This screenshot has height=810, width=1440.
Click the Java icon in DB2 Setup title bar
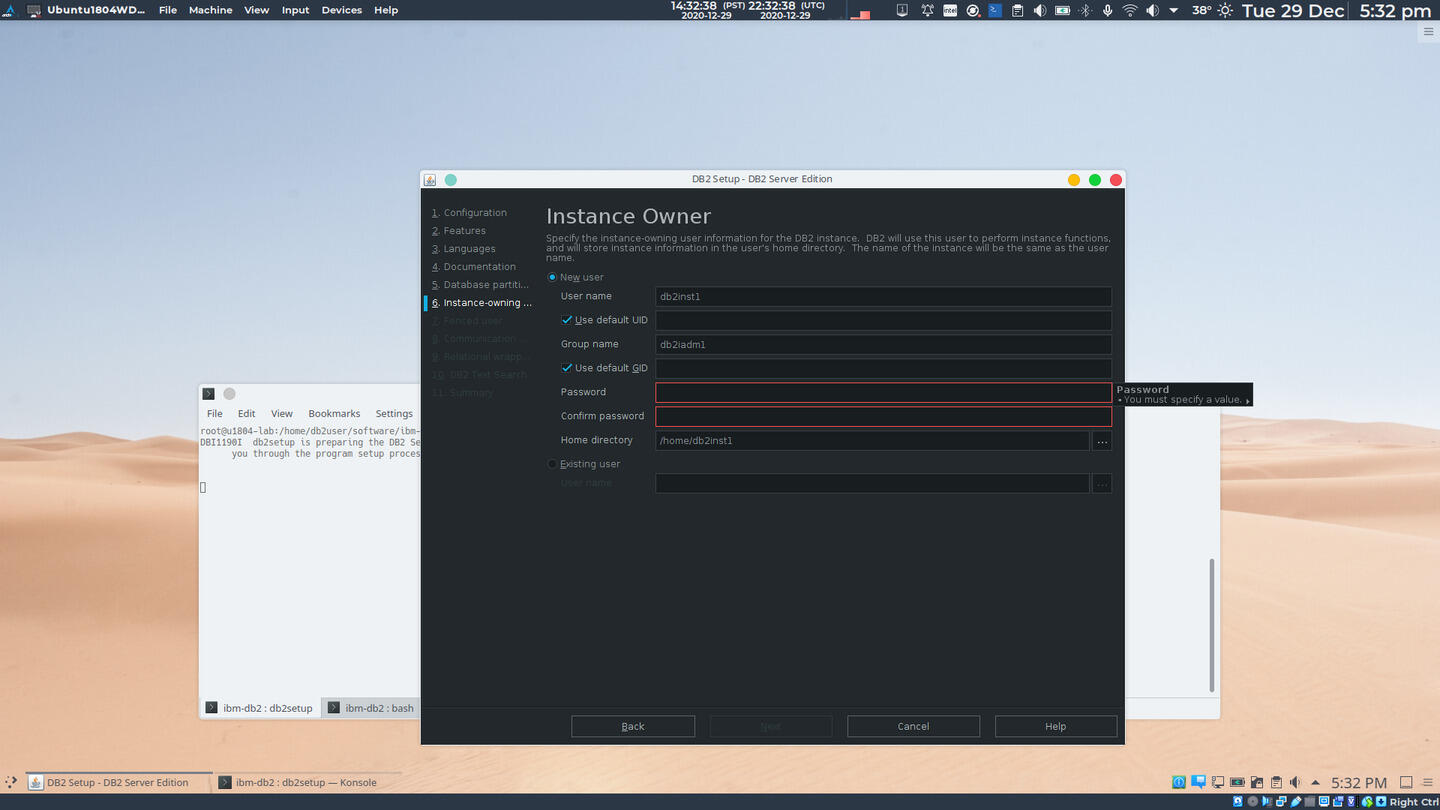point(430,180)
